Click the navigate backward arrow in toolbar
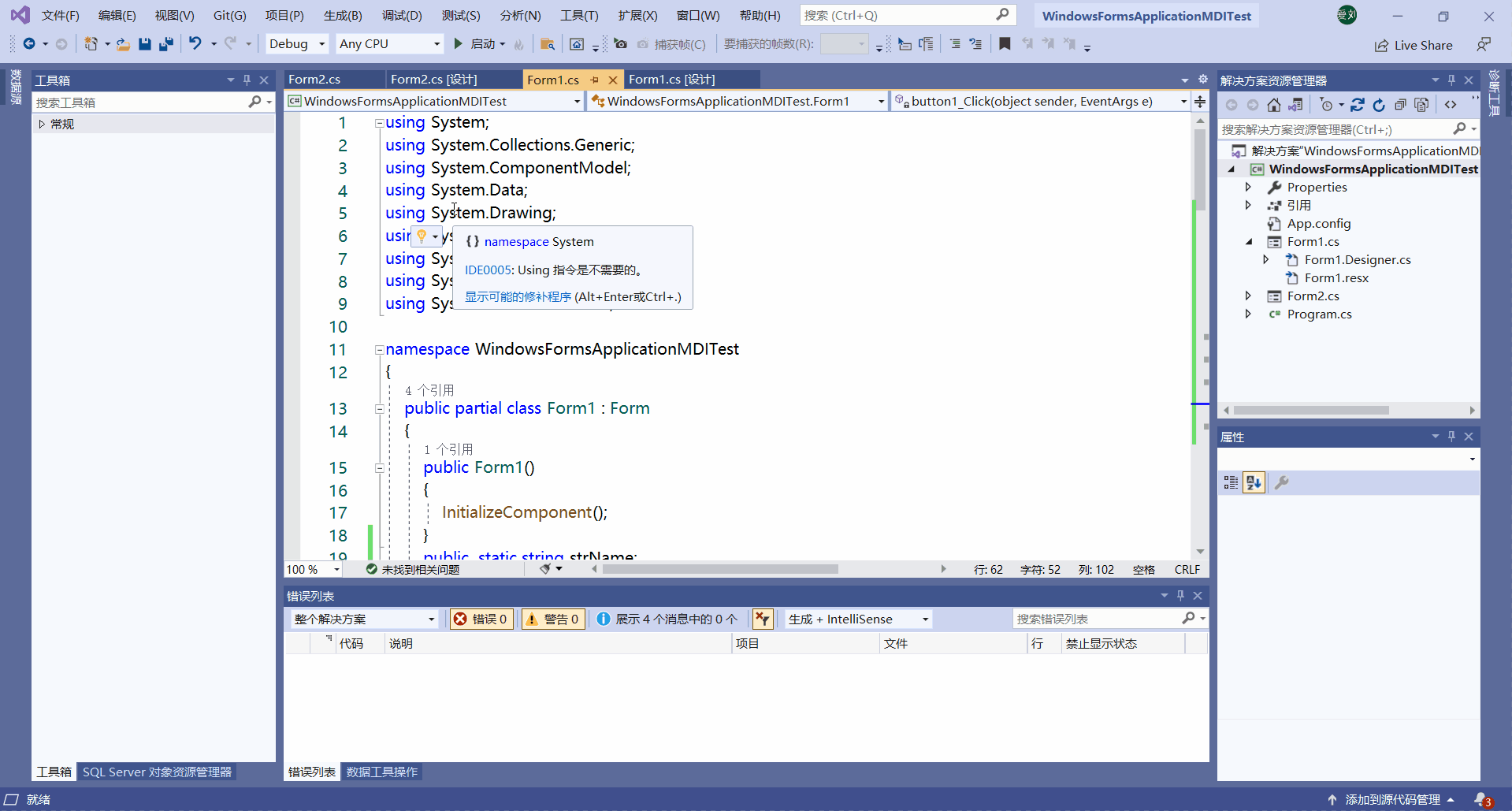Image resolution: width=1512 pixels, height=811 pixels. pos(29,44)
